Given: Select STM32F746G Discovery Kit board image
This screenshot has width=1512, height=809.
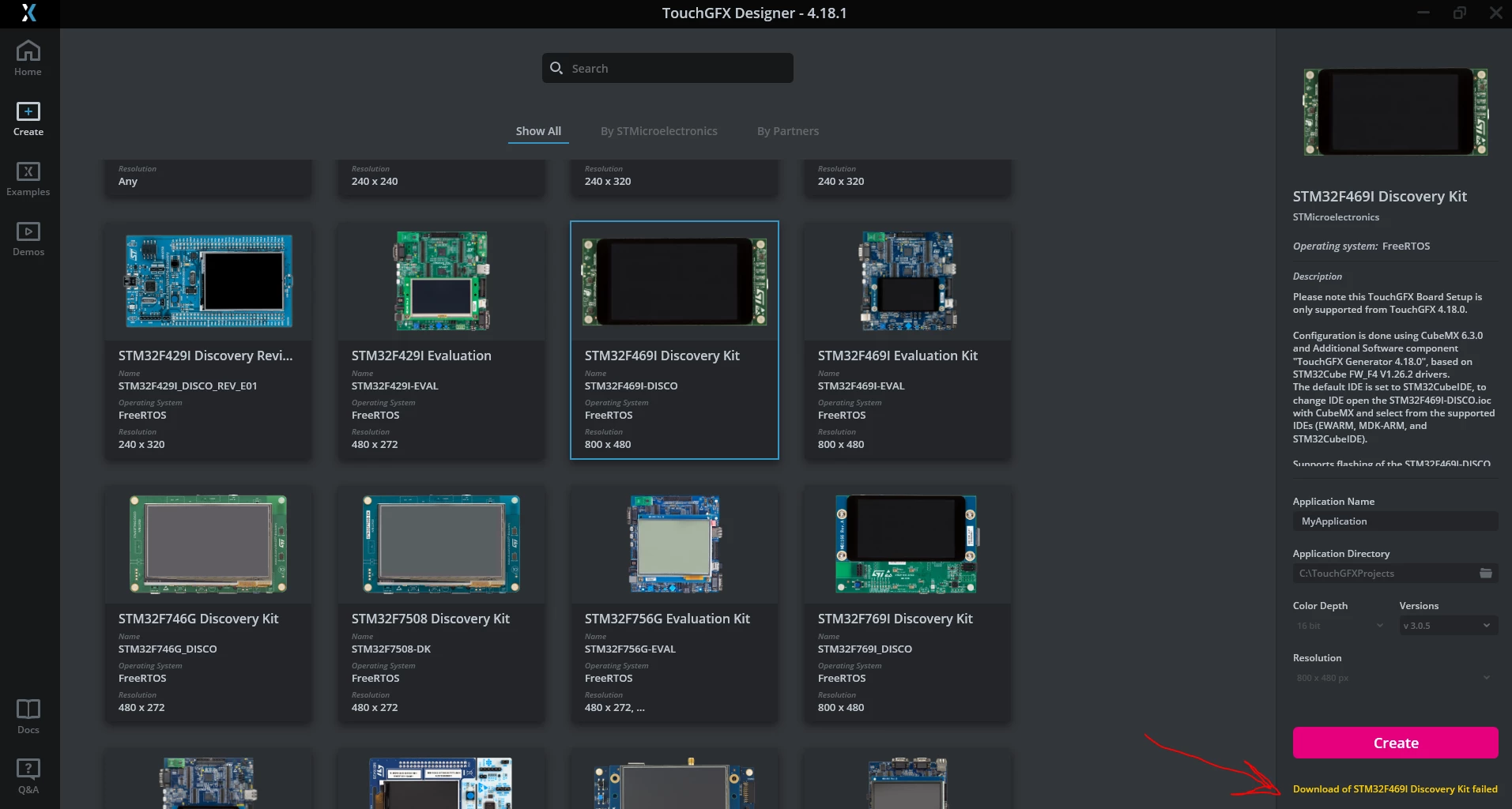Looking at the screenshot, I should pos(209,544).
